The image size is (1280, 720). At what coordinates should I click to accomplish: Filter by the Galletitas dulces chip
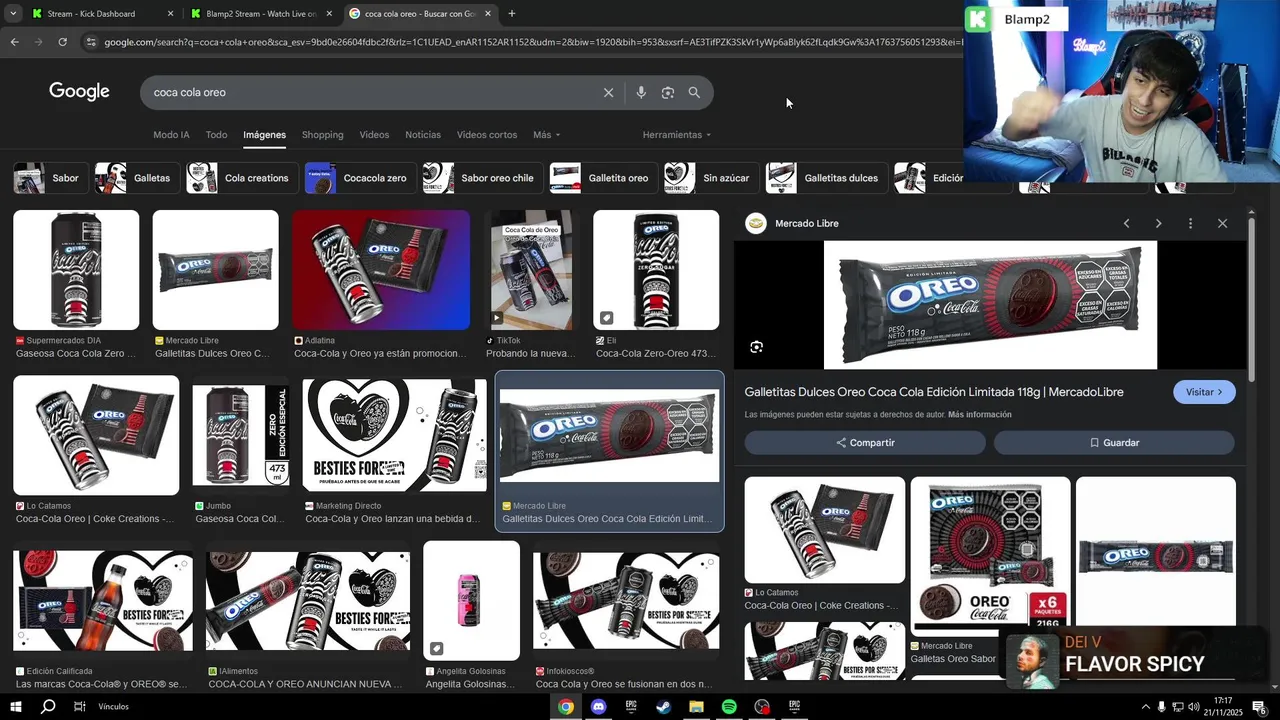tap(825, 178)
